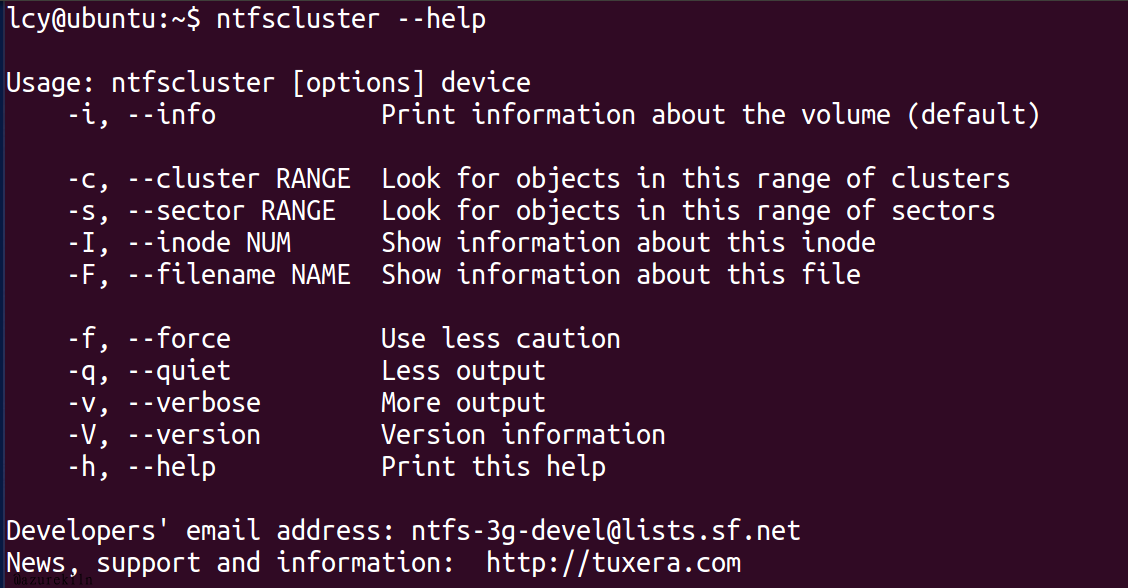The width and height of the screenshot is (1128, 588).
Task: Click 'Print this help' description
Action: pyautogui.click(x=494, y=468)
